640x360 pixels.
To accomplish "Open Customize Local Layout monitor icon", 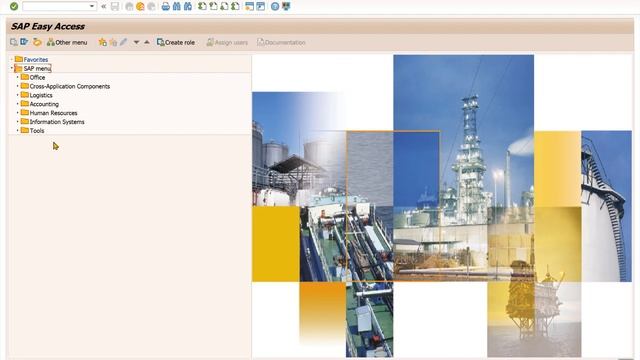I will [286, 6].
